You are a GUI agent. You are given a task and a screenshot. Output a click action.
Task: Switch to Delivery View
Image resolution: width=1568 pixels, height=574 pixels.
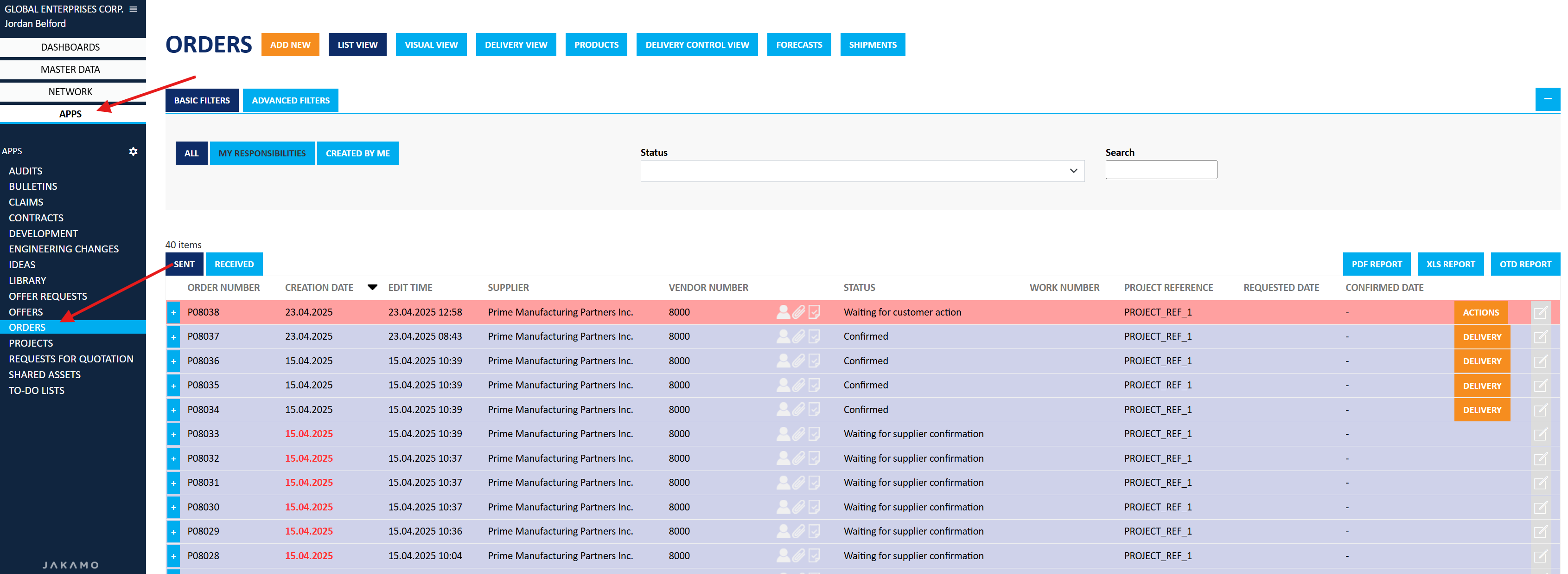516,45
